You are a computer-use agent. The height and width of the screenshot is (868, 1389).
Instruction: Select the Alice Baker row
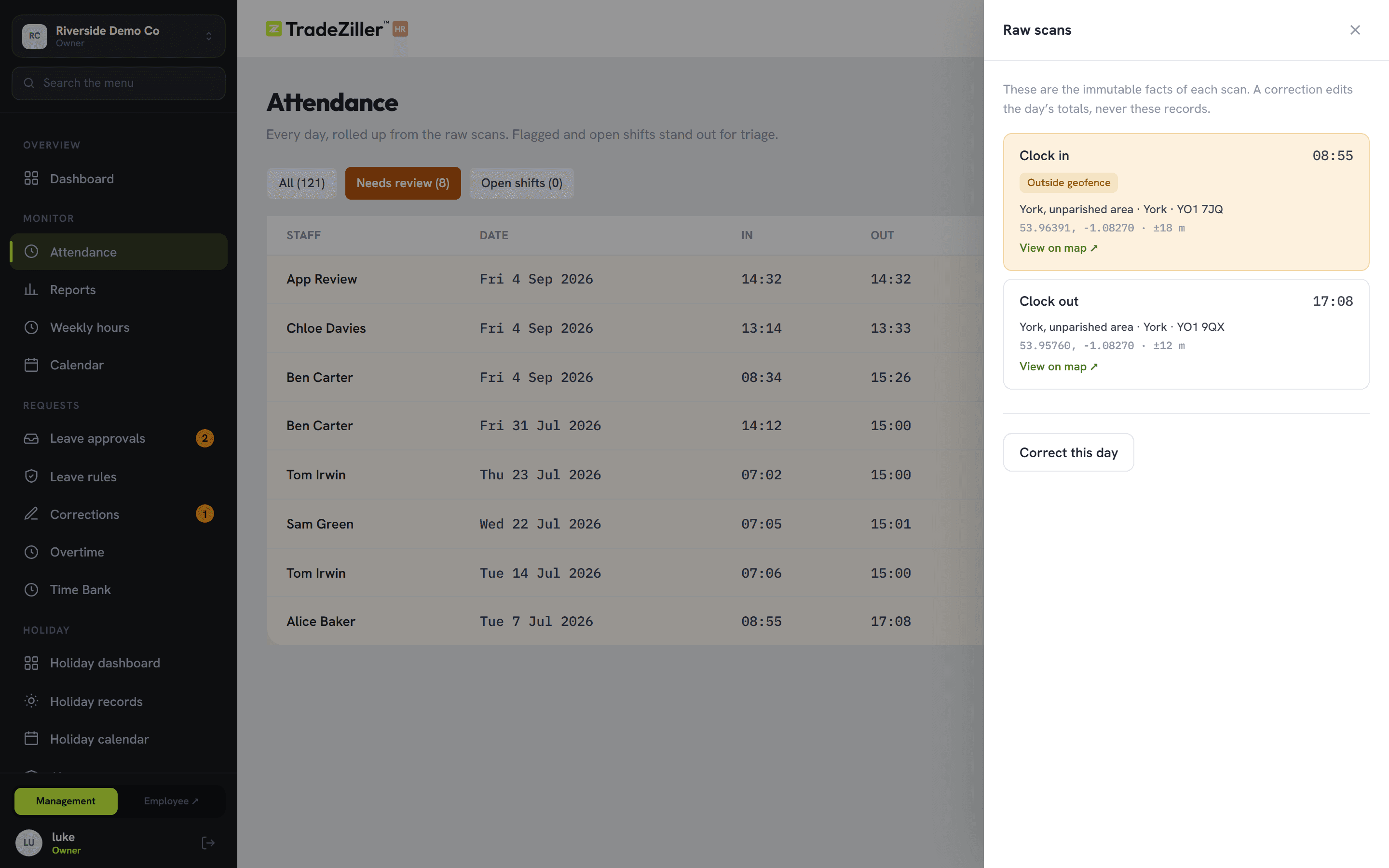[625, 621]
